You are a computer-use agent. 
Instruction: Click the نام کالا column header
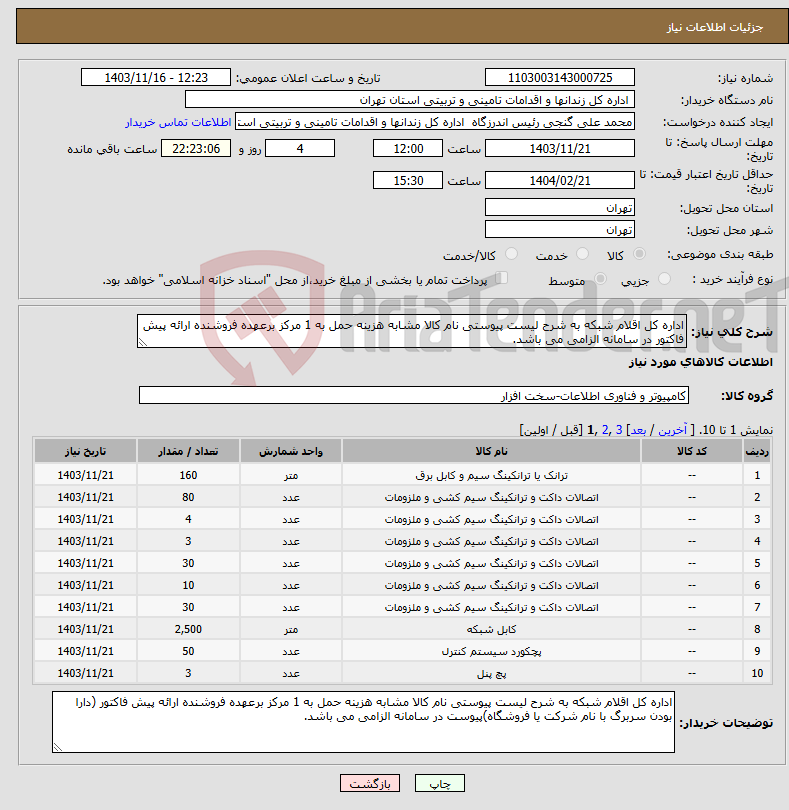point(491,451)
